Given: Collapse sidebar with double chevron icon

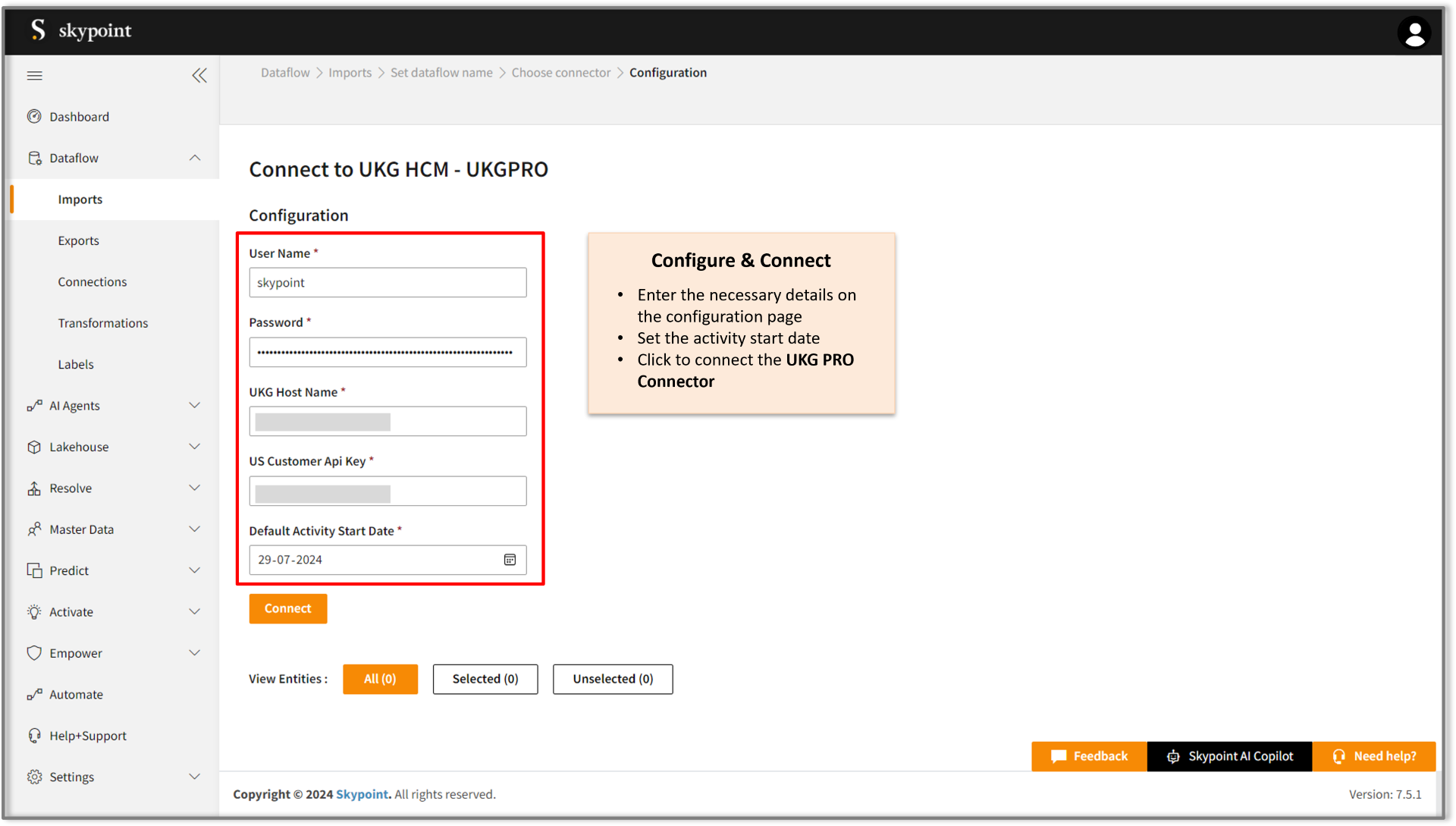Looking at the screenshot, I should coord(199,75).
